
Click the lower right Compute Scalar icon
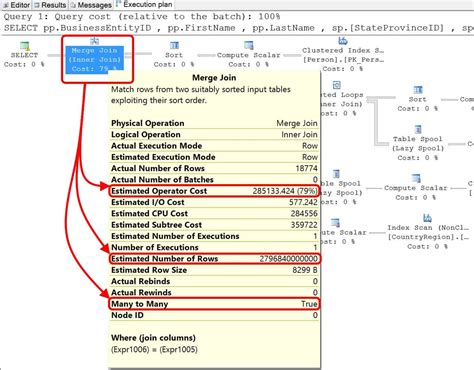click(x=416, y=178)
